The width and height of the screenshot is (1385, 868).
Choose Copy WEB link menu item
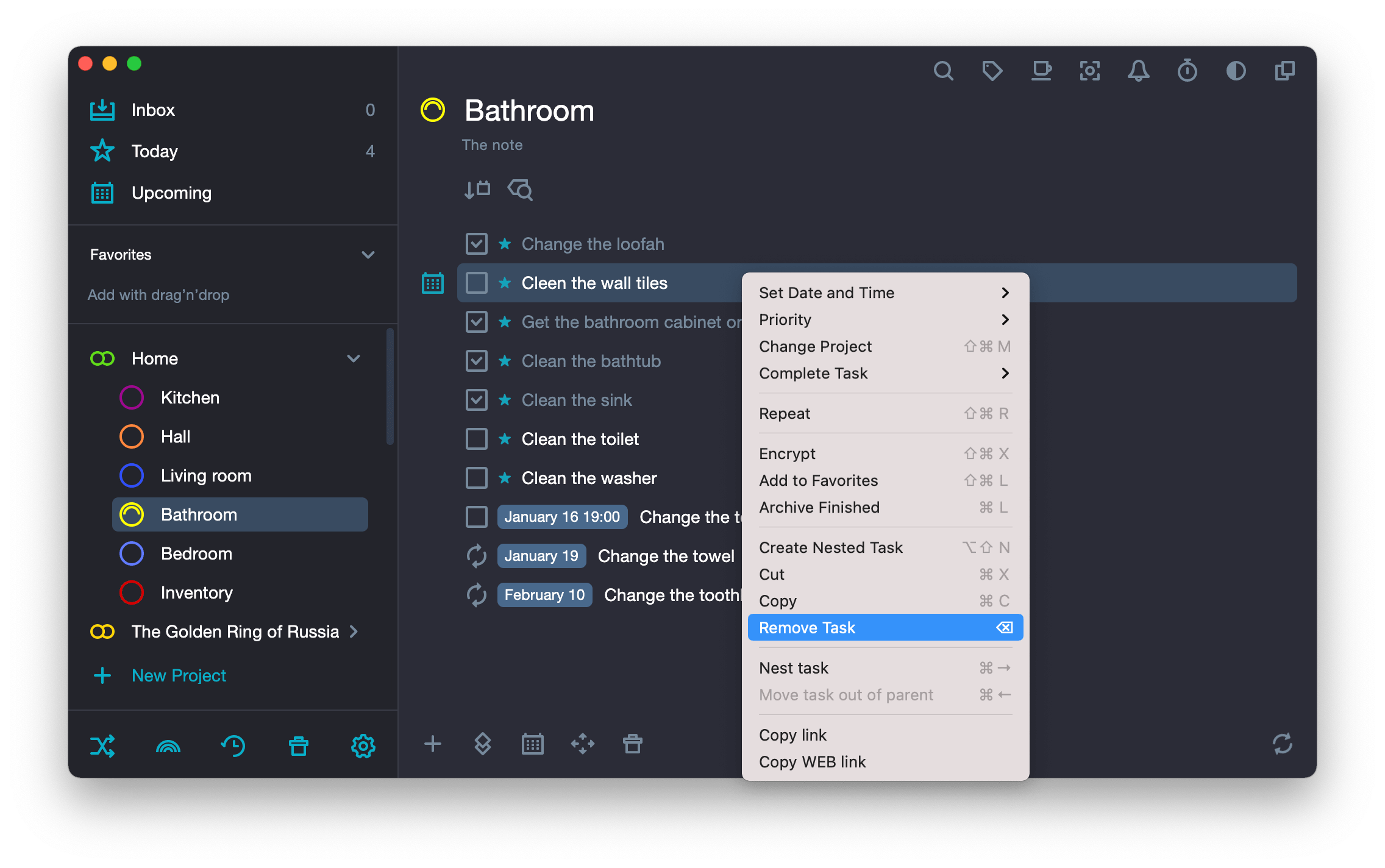(x=885, y=762)
